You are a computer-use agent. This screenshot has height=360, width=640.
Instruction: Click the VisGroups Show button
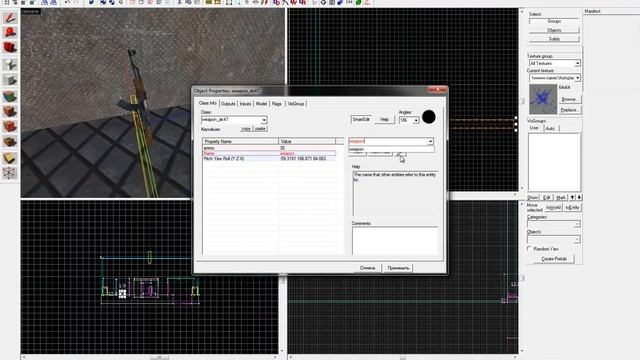(533, 198)
